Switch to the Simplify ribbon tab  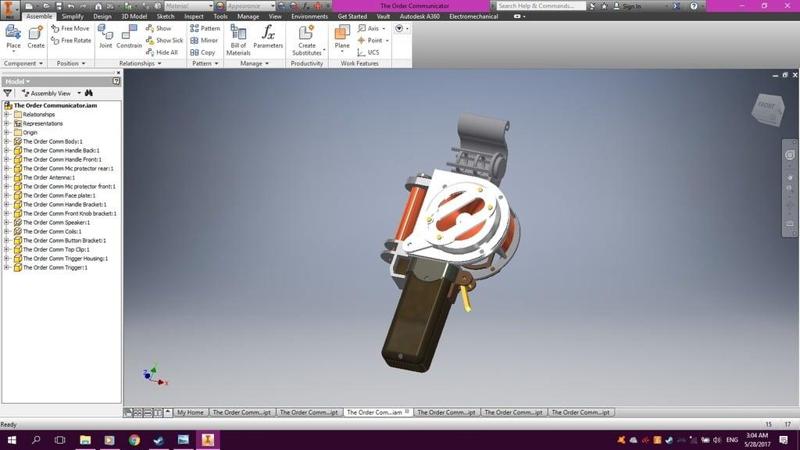[x=72, y=16]
